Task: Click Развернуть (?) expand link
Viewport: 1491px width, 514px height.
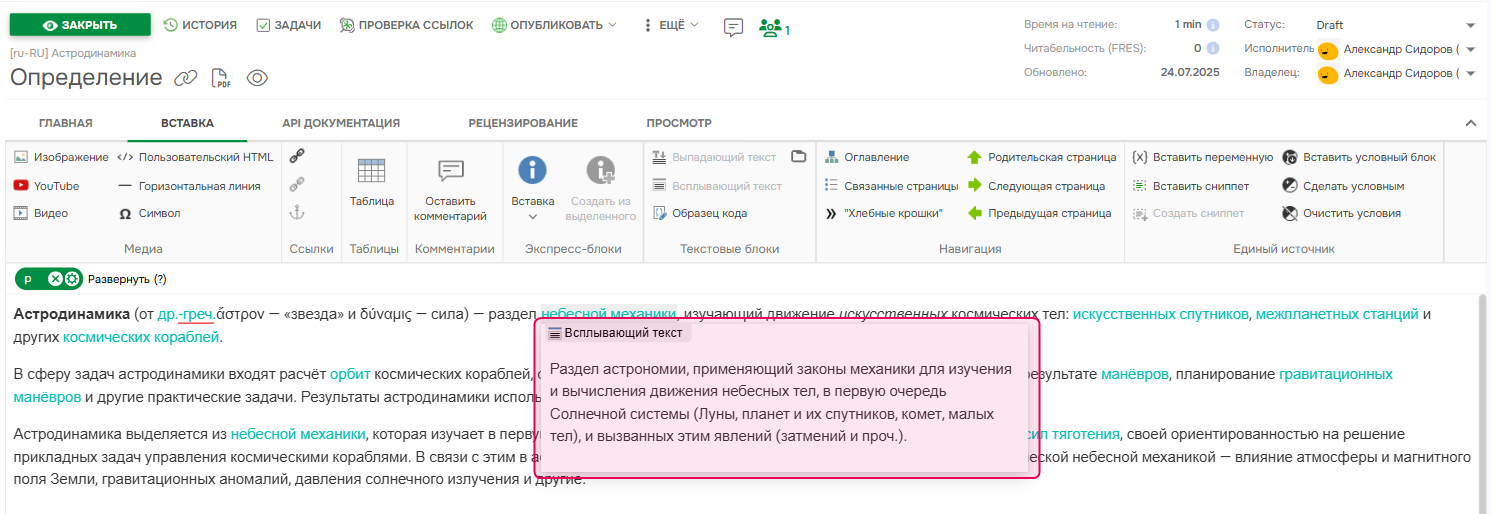Action: click(127, 279)
